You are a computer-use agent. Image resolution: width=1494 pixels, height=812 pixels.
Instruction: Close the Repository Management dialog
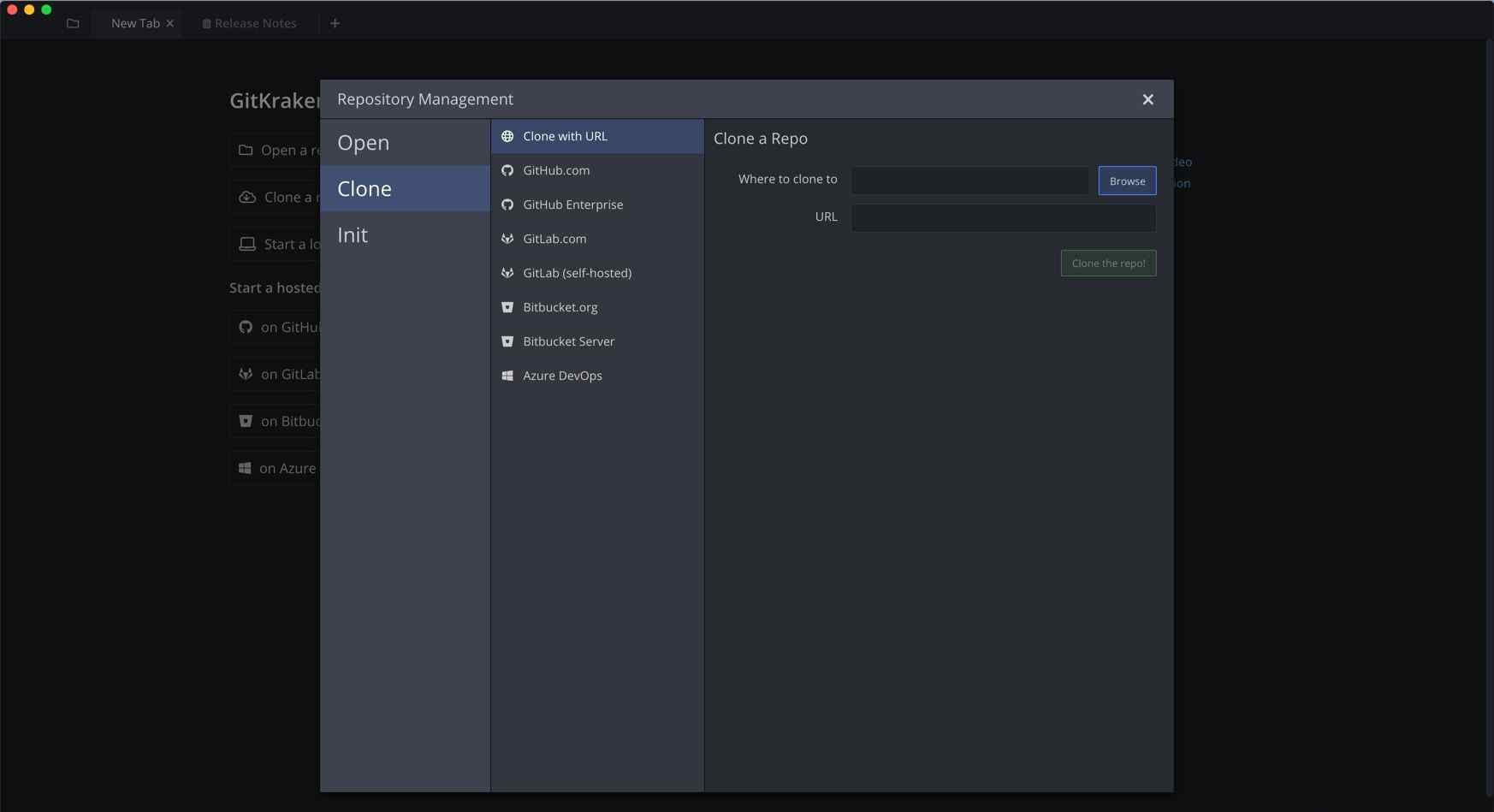pos(1148,99)
